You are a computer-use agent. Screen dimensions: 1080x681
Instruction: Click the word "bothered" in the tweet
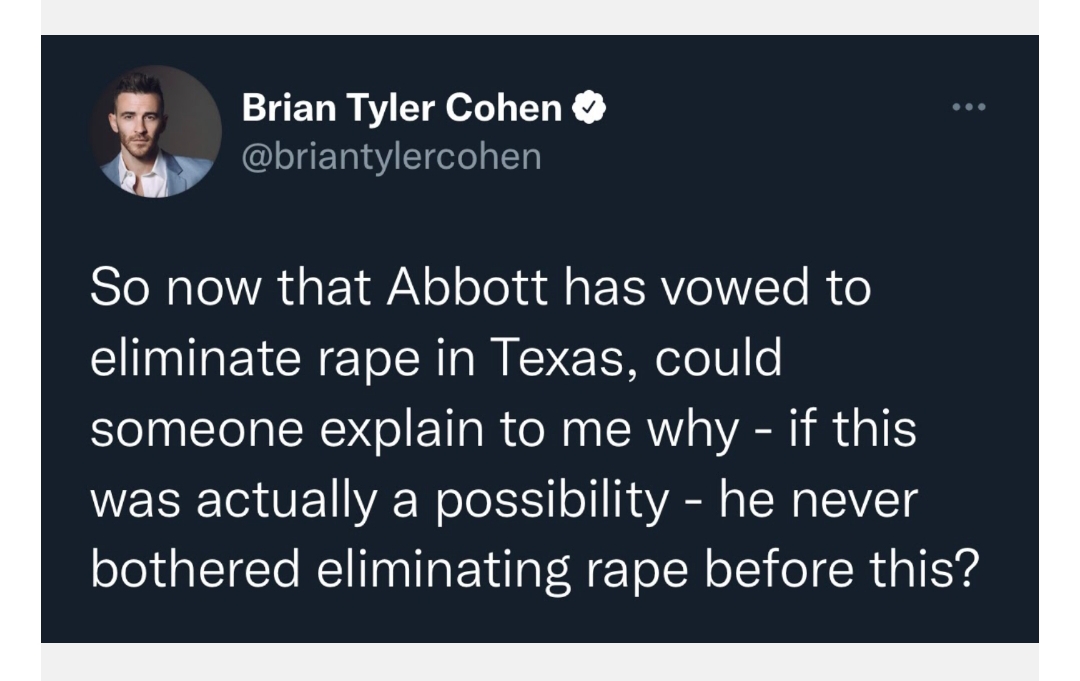pyautogui.click(x=194, y=571)
